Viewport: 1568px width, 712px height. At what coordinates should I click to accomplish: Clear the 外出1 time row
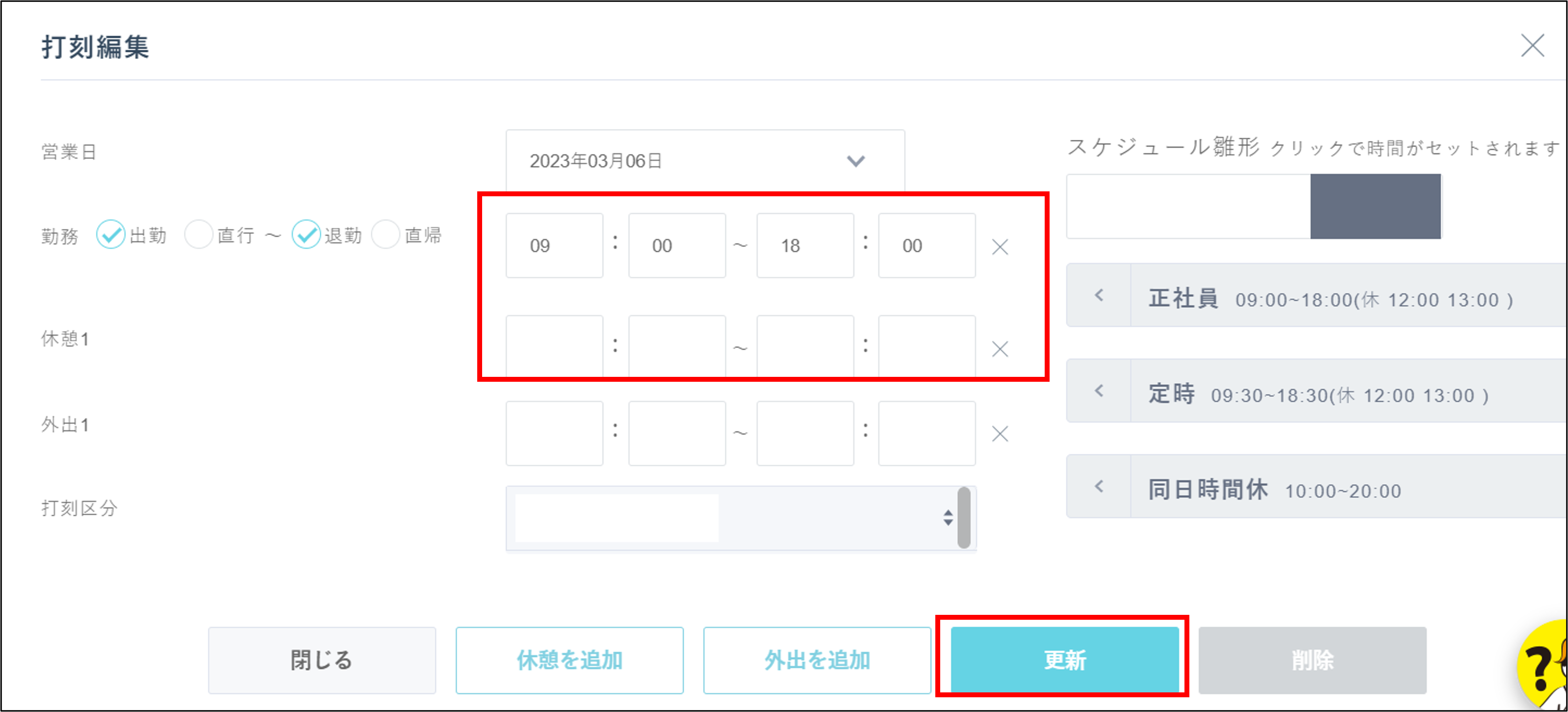pos(1000,434)
